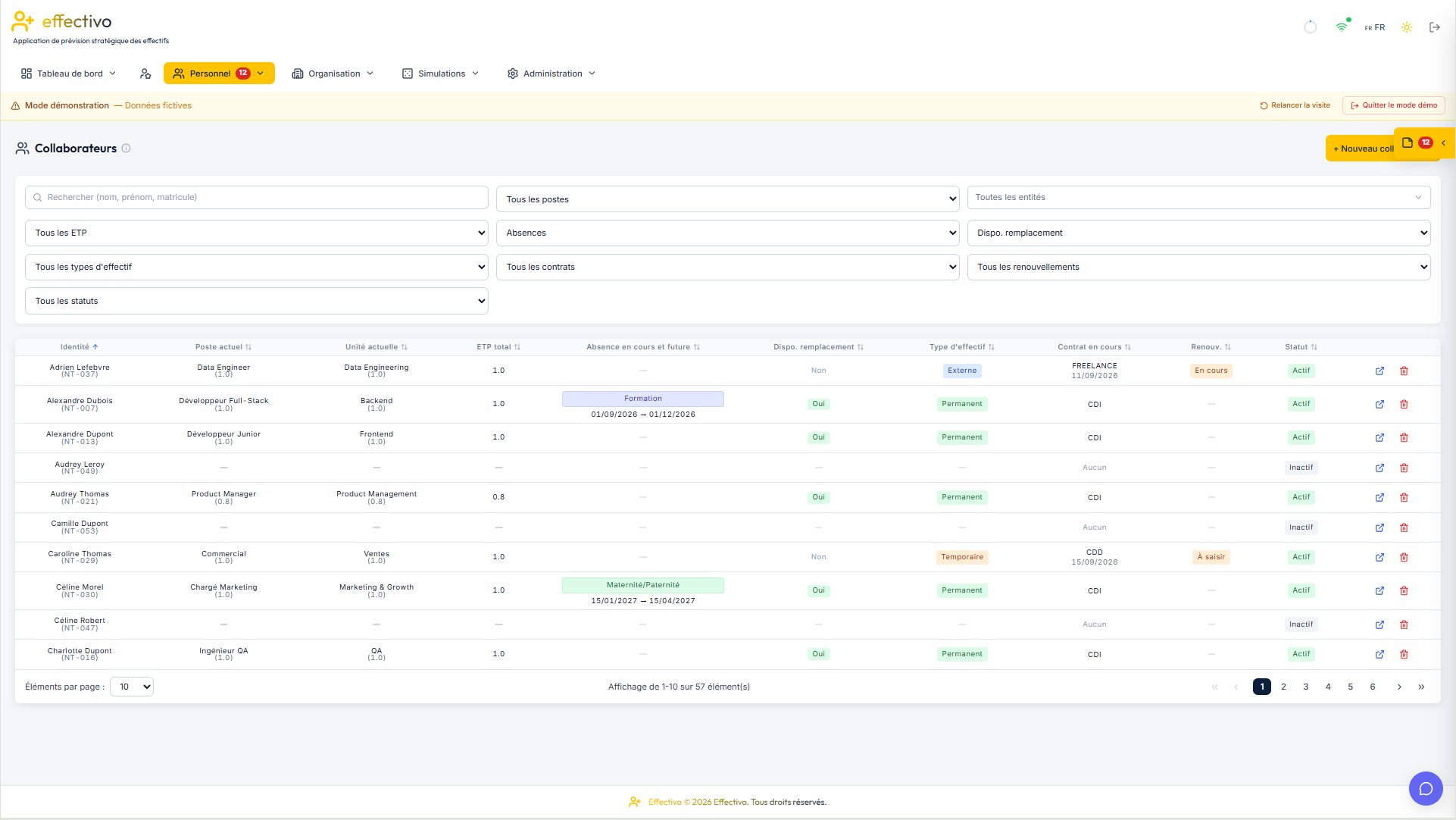Delete Audrey Thomas using the trash icon
The height and width of the screenshot is (820, 1456).
(1404, 497)
